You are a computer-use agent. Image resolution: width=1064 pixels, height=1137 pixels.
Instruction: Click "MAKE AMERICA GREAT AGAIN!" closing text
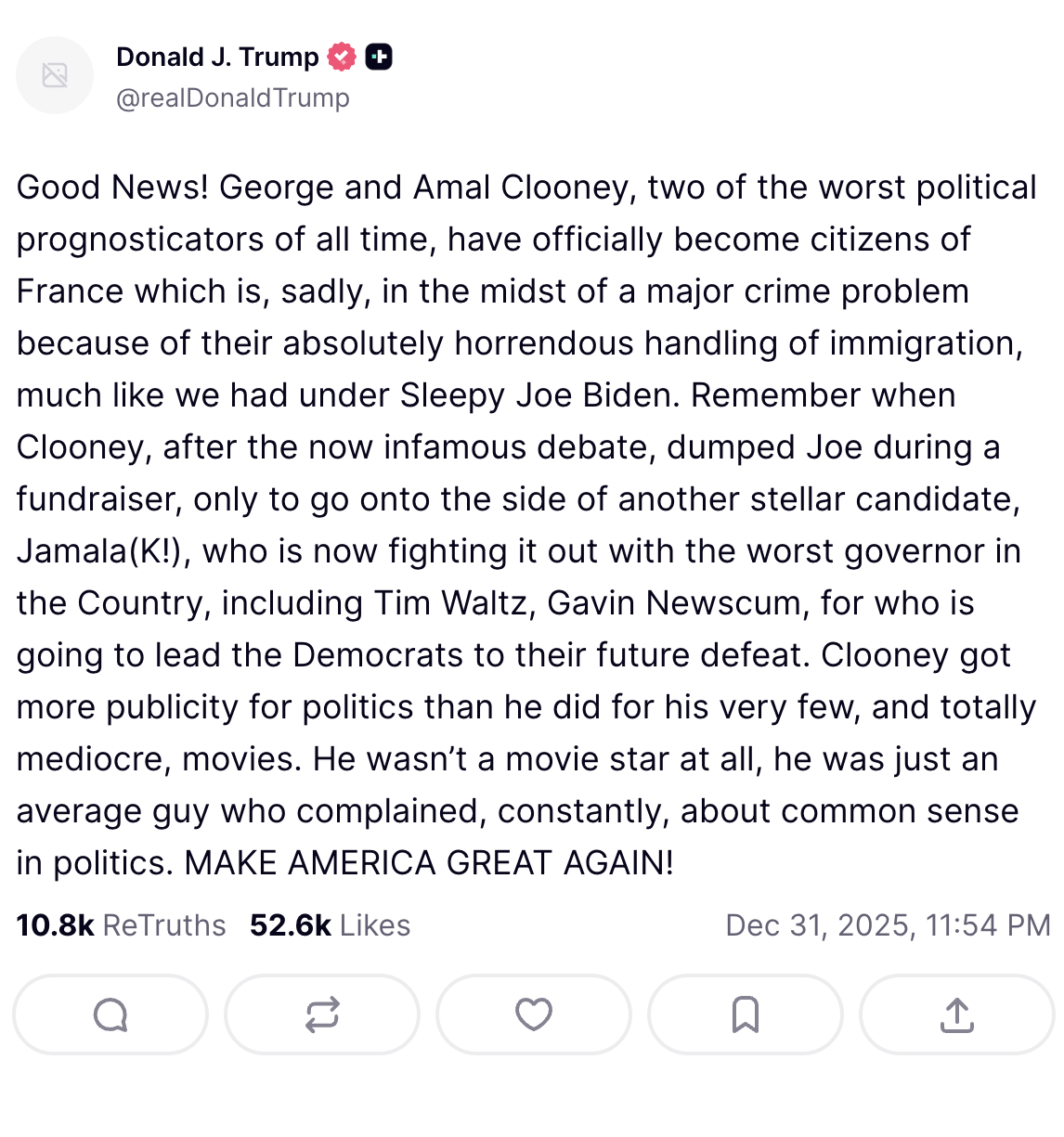coord(429,863)
